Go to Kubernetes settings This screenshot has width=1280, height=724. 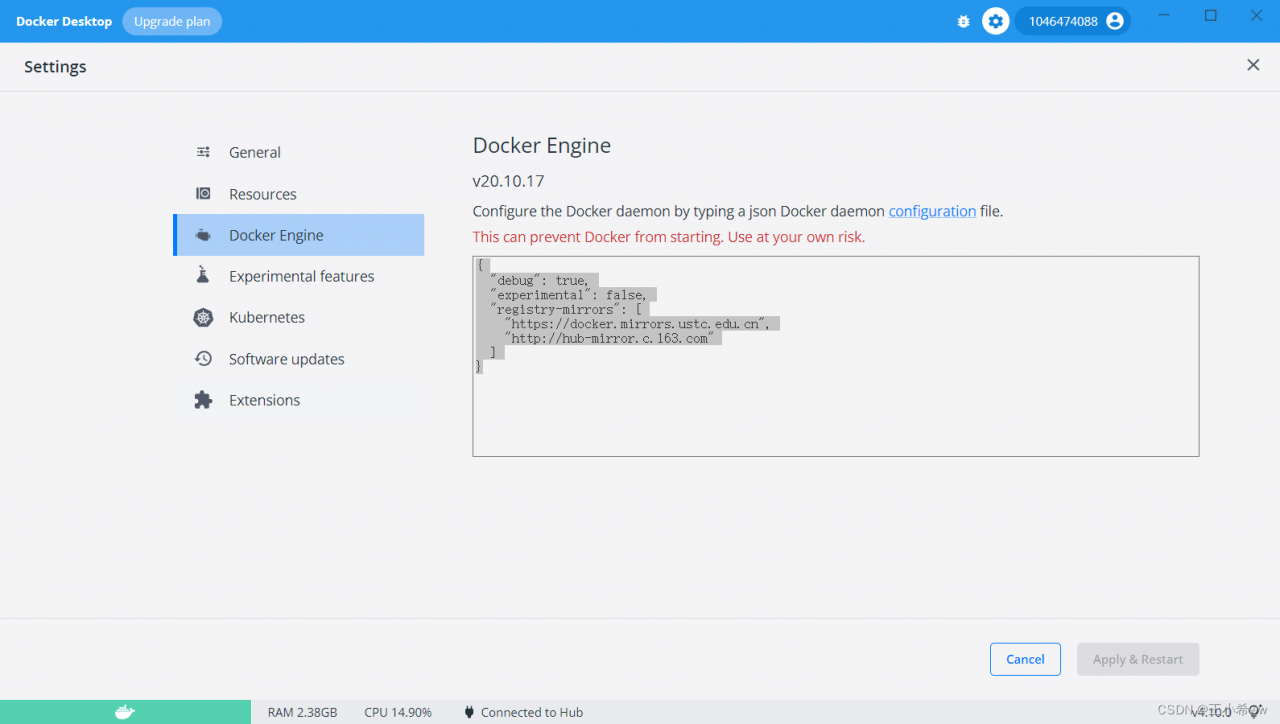click(x=267, y=318)
